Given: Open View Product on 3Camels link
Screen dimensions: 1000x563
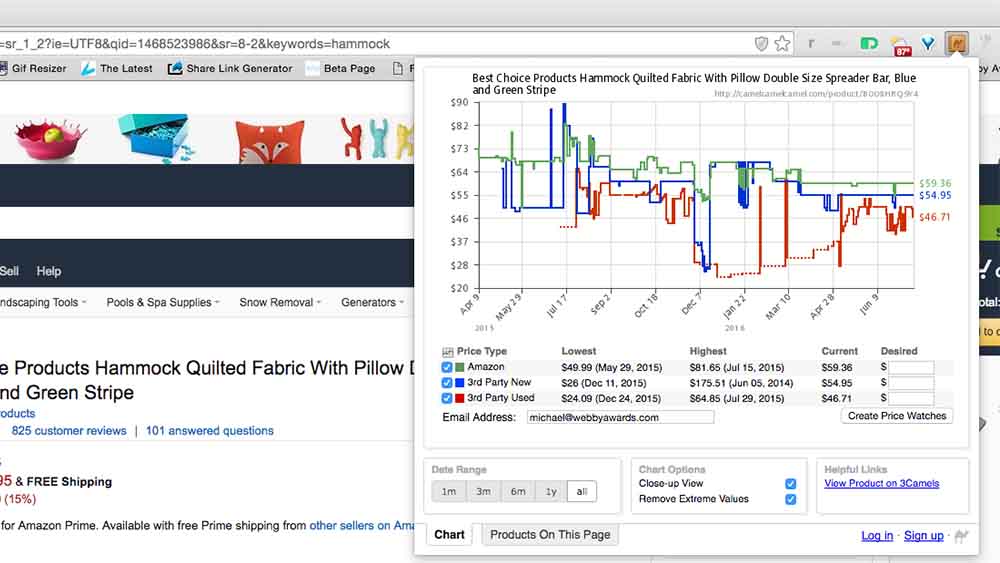Looking at the screenshot, I should 881,484.
